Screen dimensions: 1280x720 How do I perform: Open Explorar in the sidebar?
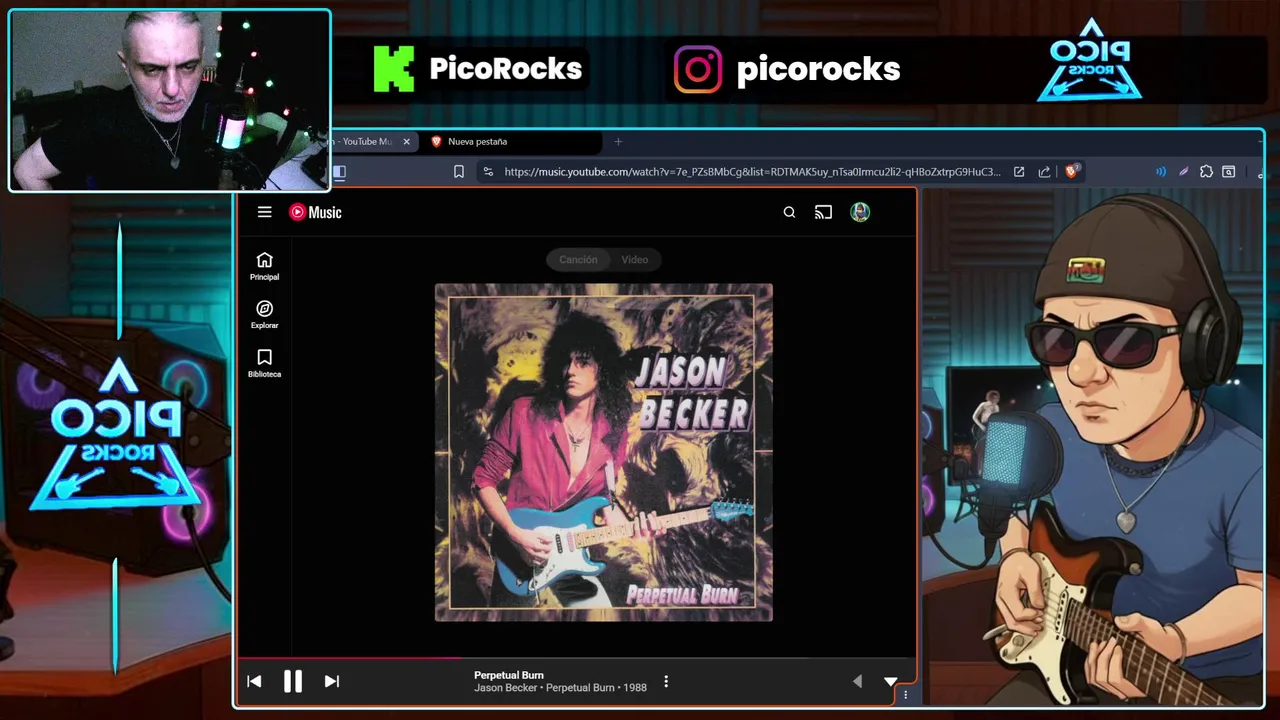click(x=264, y=315)
